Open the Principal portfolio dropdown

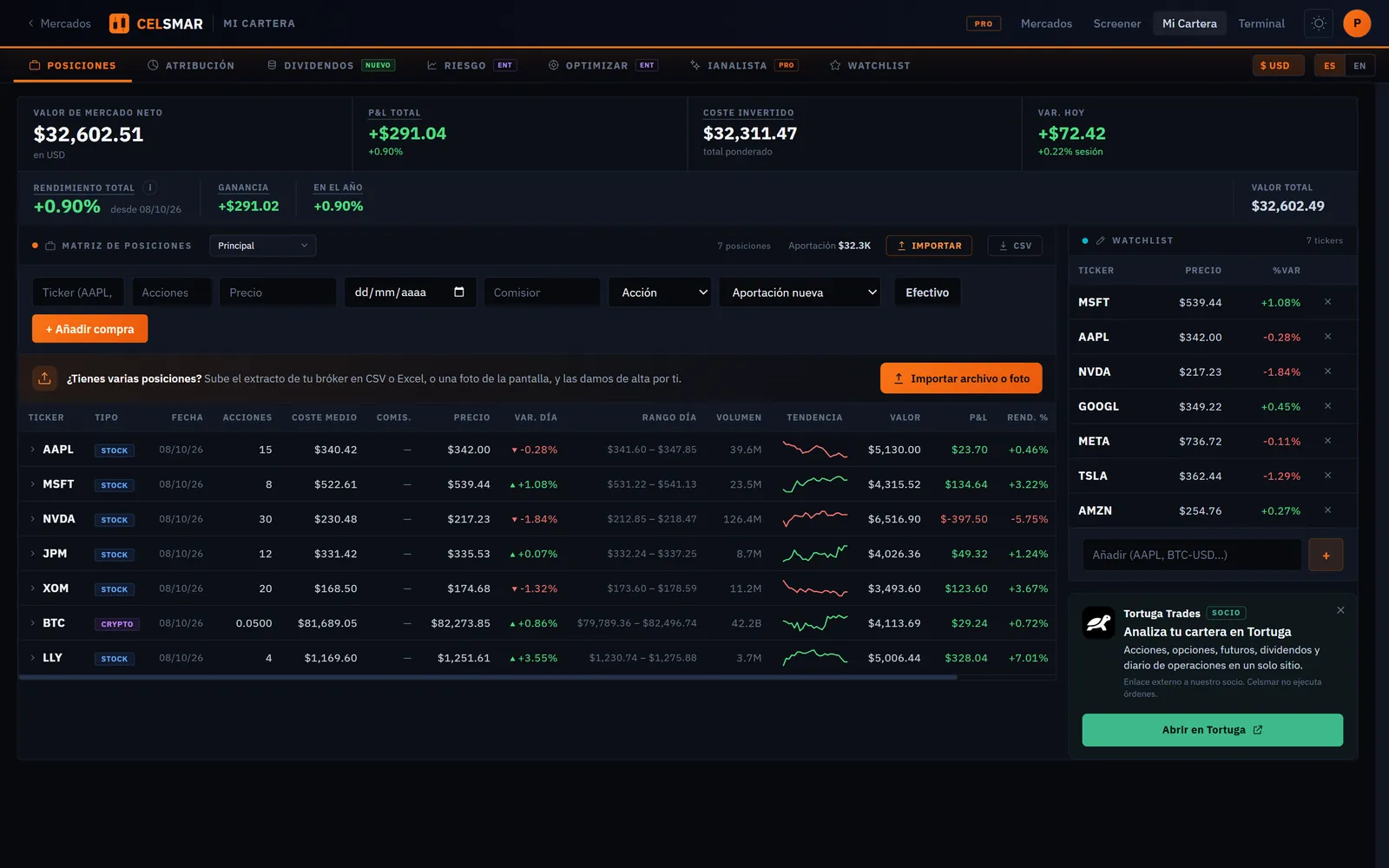(x=262, y=246)
